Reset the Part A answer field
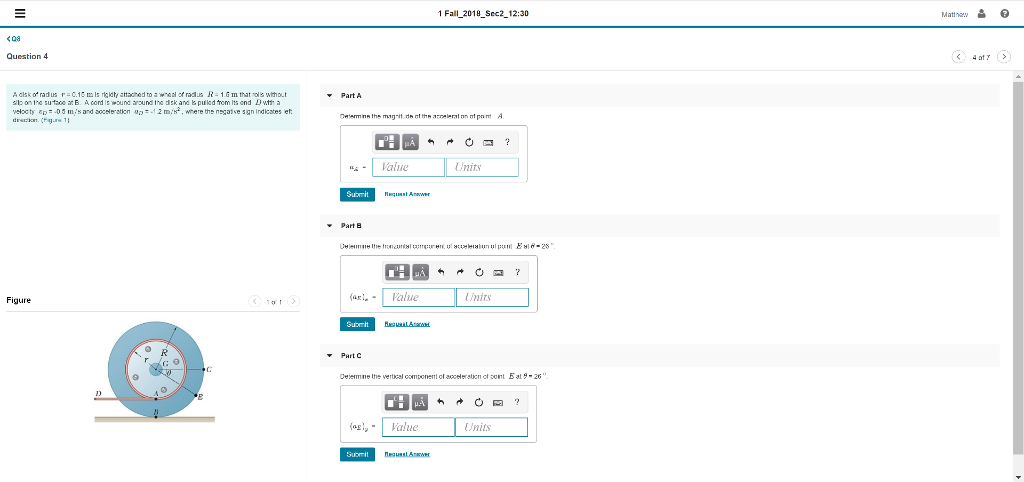This screenshot has width=1024, height=482. click(x=469, y=141)
